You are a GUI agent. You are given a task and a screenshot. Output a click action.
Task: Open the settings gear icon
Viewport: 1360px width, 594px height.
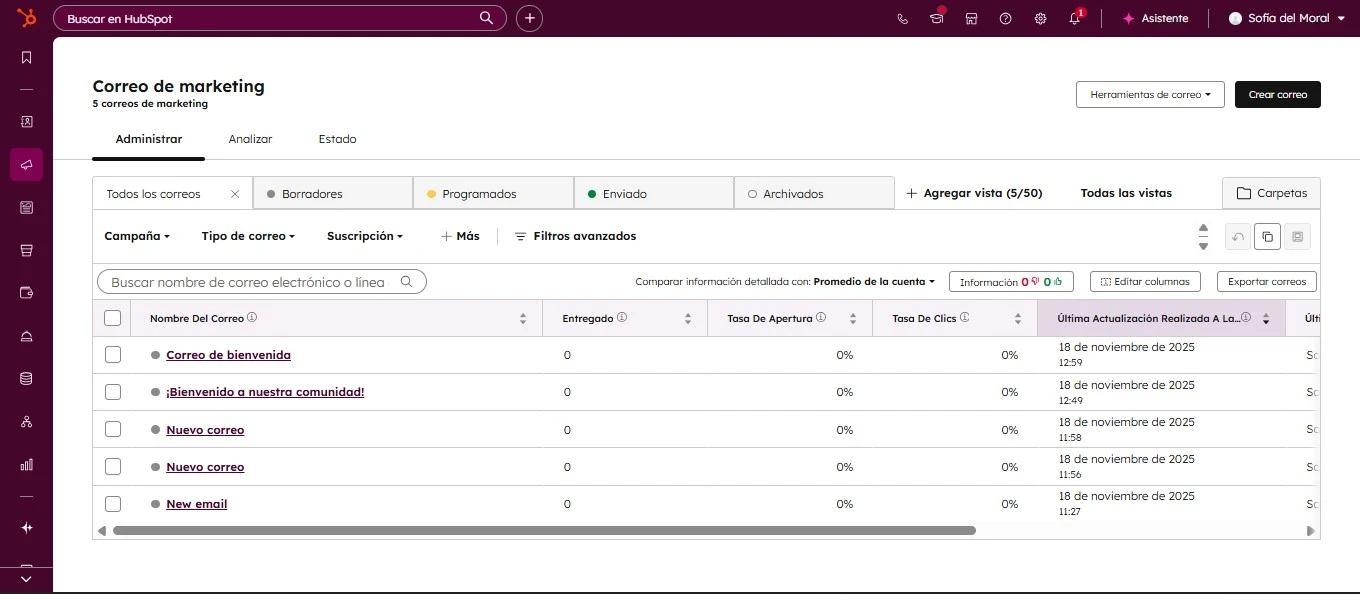[1040, 18]
